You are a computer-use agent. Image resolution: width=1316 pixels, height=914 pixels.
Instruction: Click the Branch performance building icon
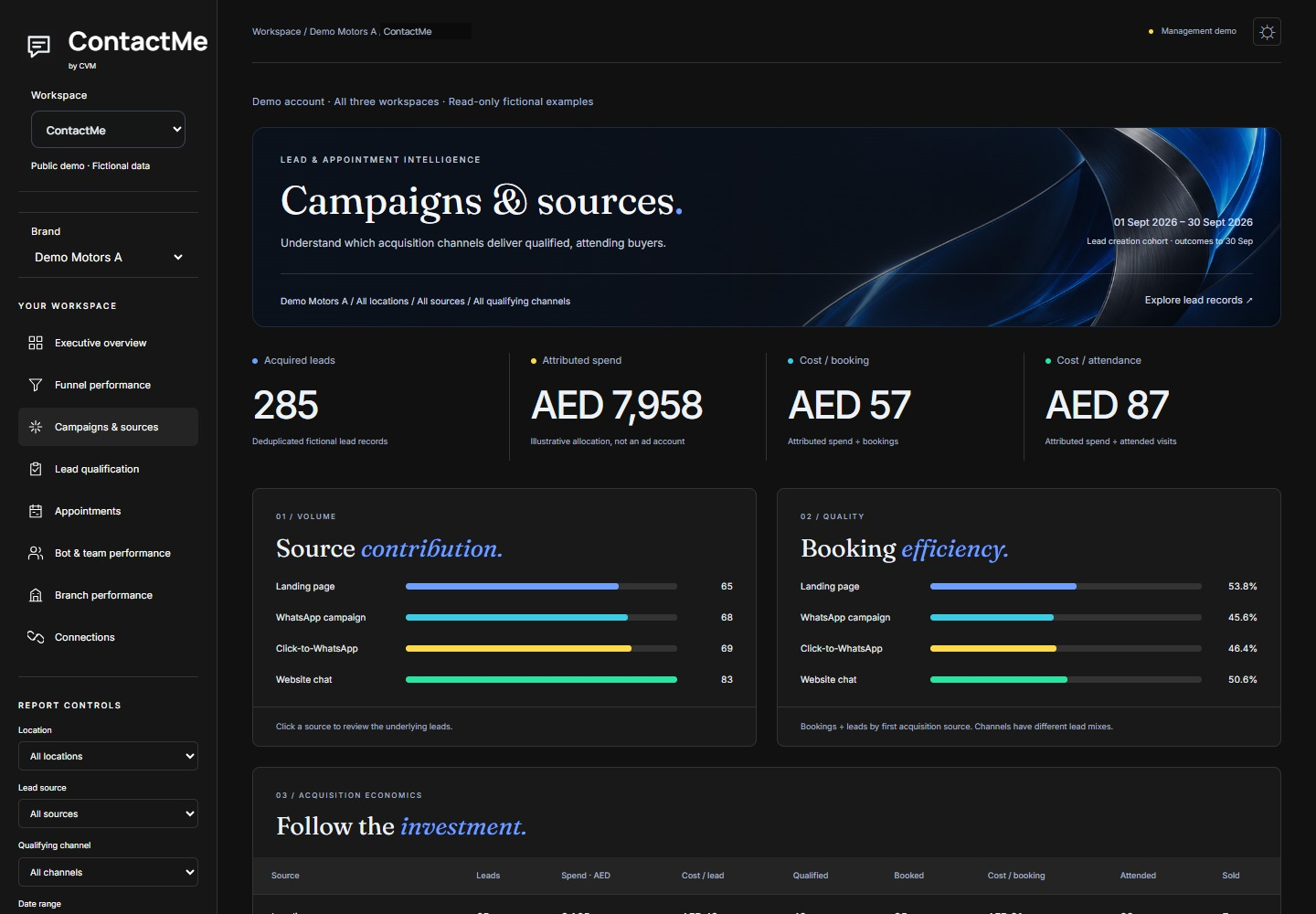pos(36,595)
